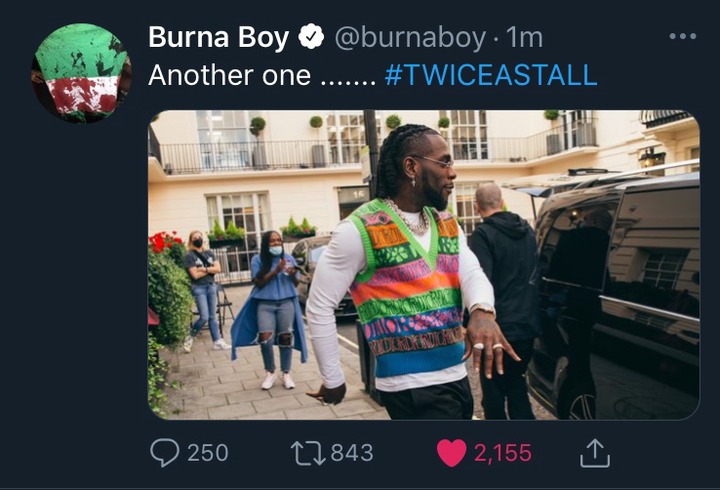Click the retweet arrows icon
This screenshot has width=720, height=490.
[308, 453]
